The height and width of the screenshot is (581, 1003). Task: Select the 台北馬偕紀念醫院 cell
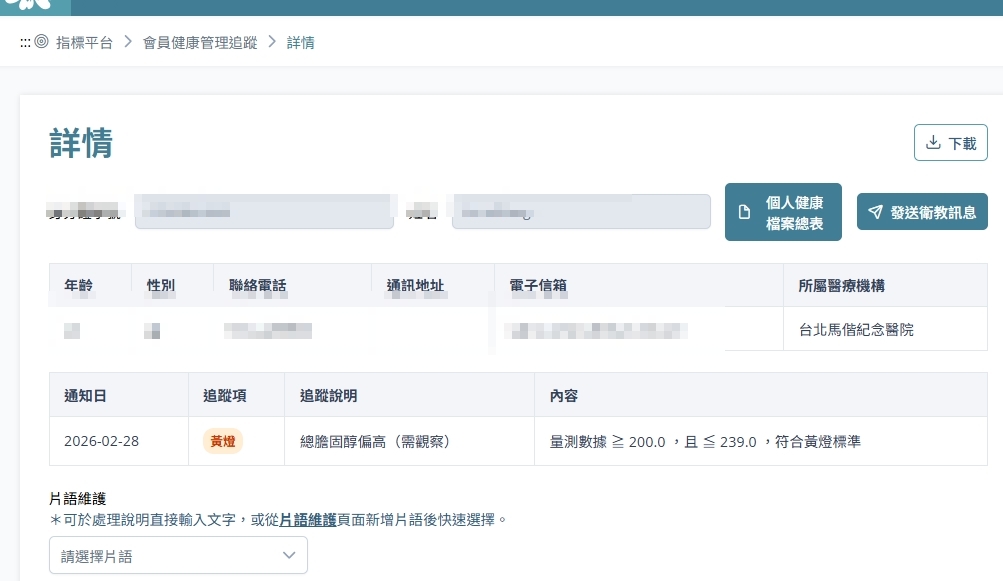856,329
